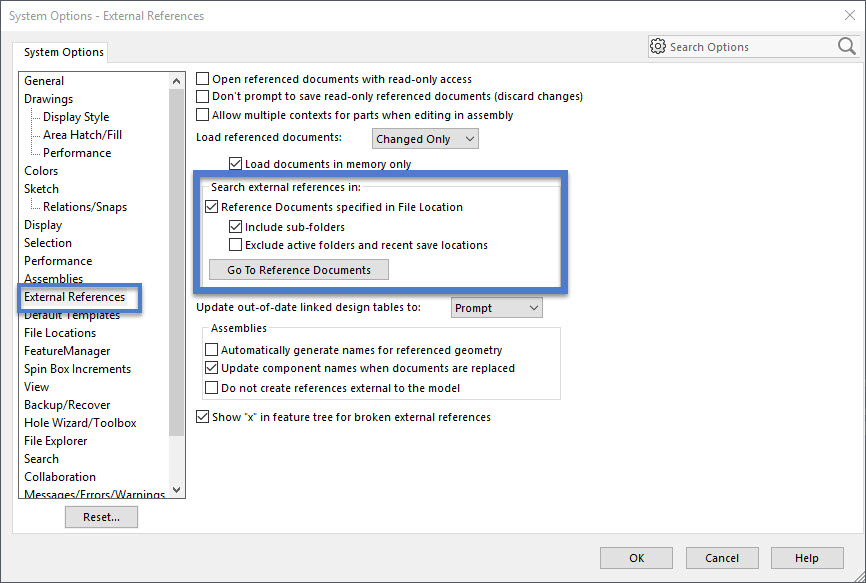Select the Assemblies category
This screenshot has width=866, height=583.
pos(54,278)
